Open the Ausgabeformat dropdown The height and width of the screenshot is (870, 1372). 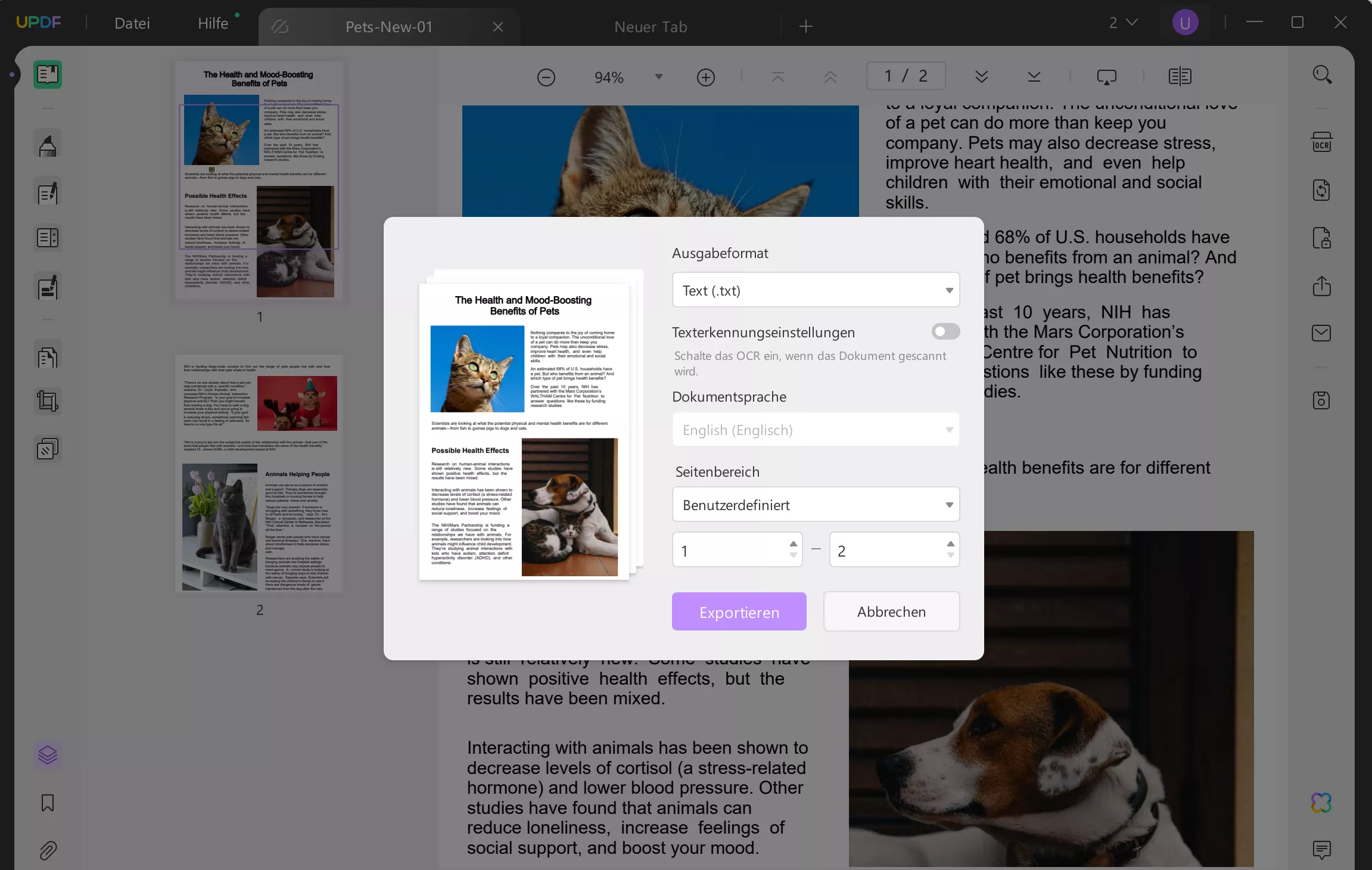click(815, 290)
